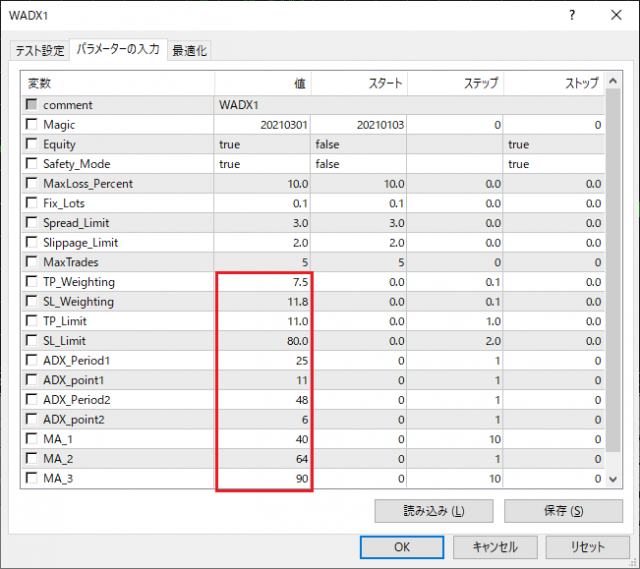
Task: Check the Slippage_Limit checkbox
Action: [31, 242]
